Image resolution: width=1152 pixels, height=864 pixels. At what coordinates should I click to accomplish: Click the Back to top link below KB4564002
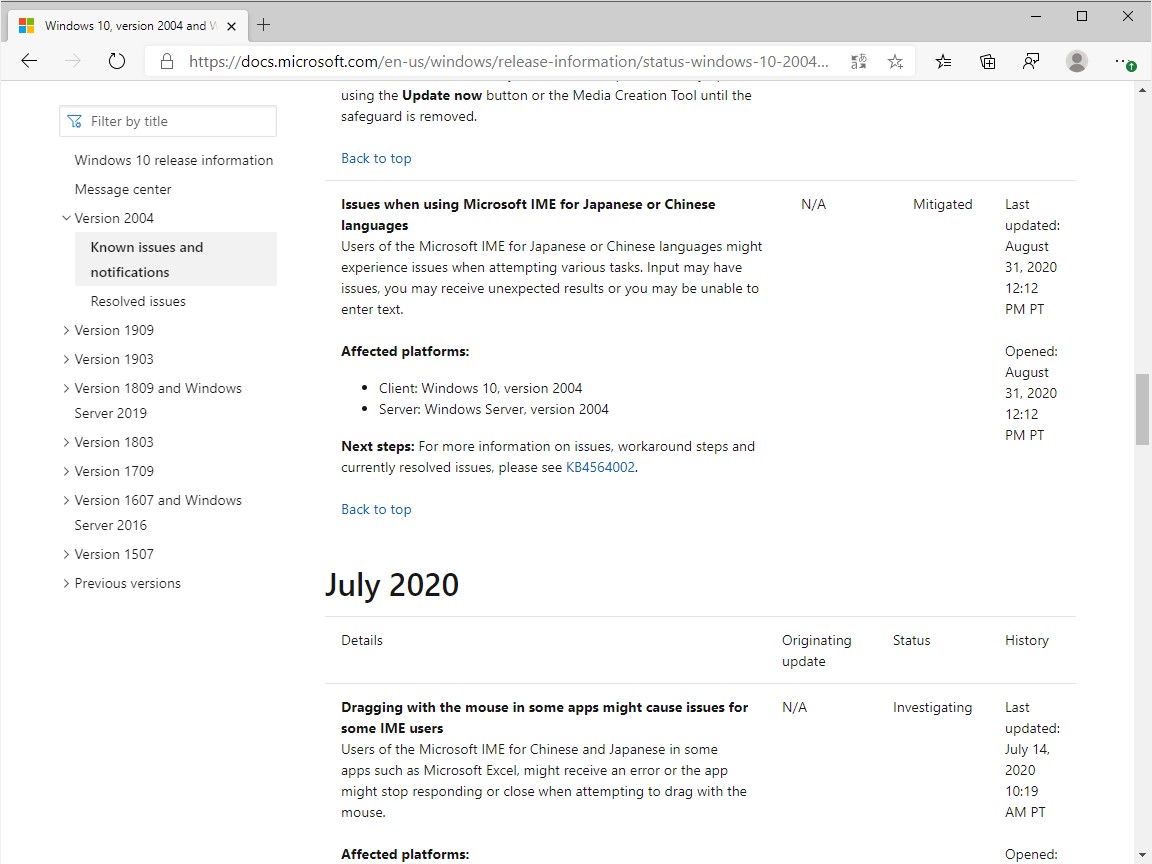(376, 509)
